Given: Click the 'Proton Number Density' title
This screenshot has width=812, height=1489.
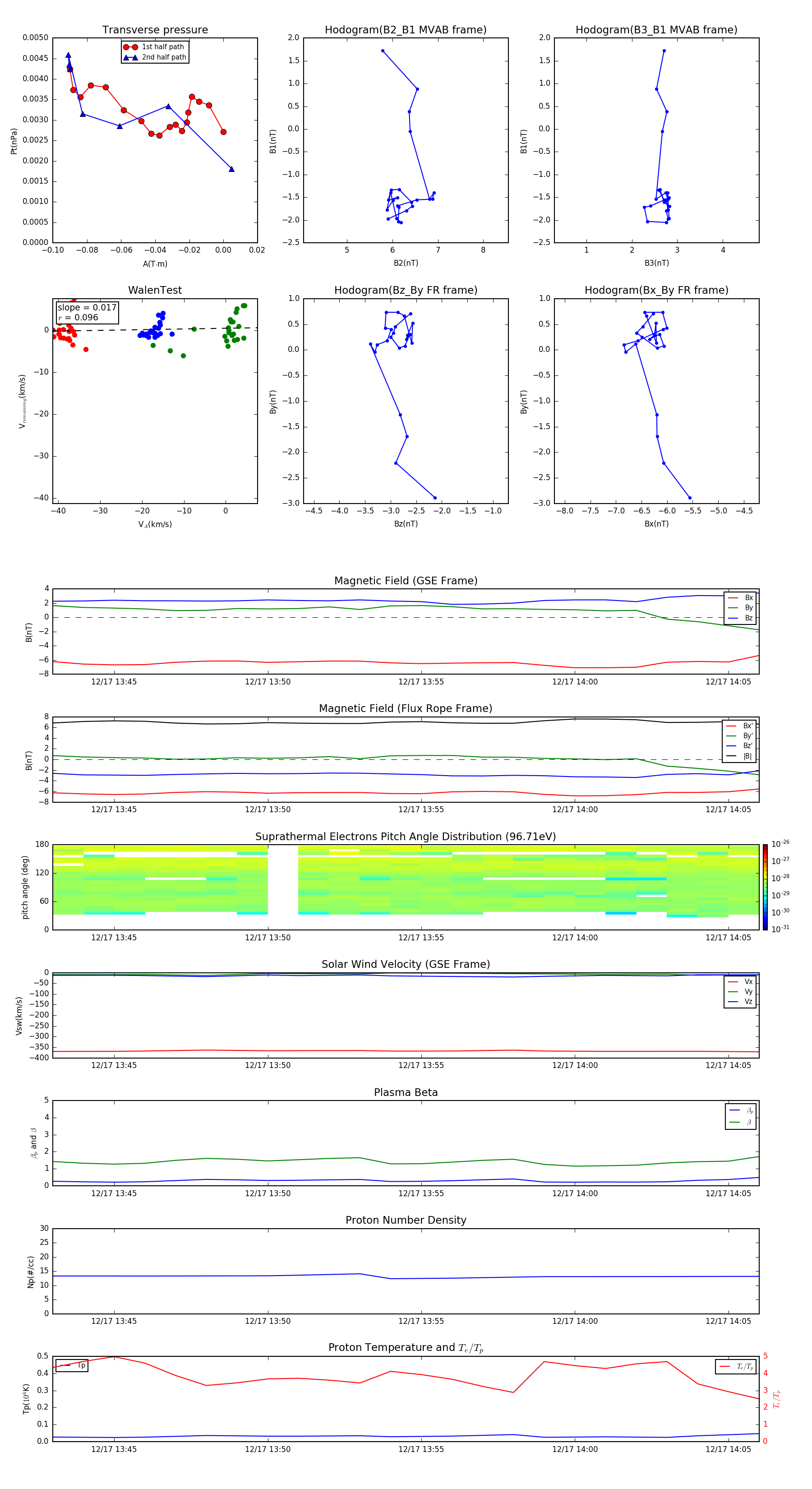Looking at the screenshot, I should click(406, 1220).
